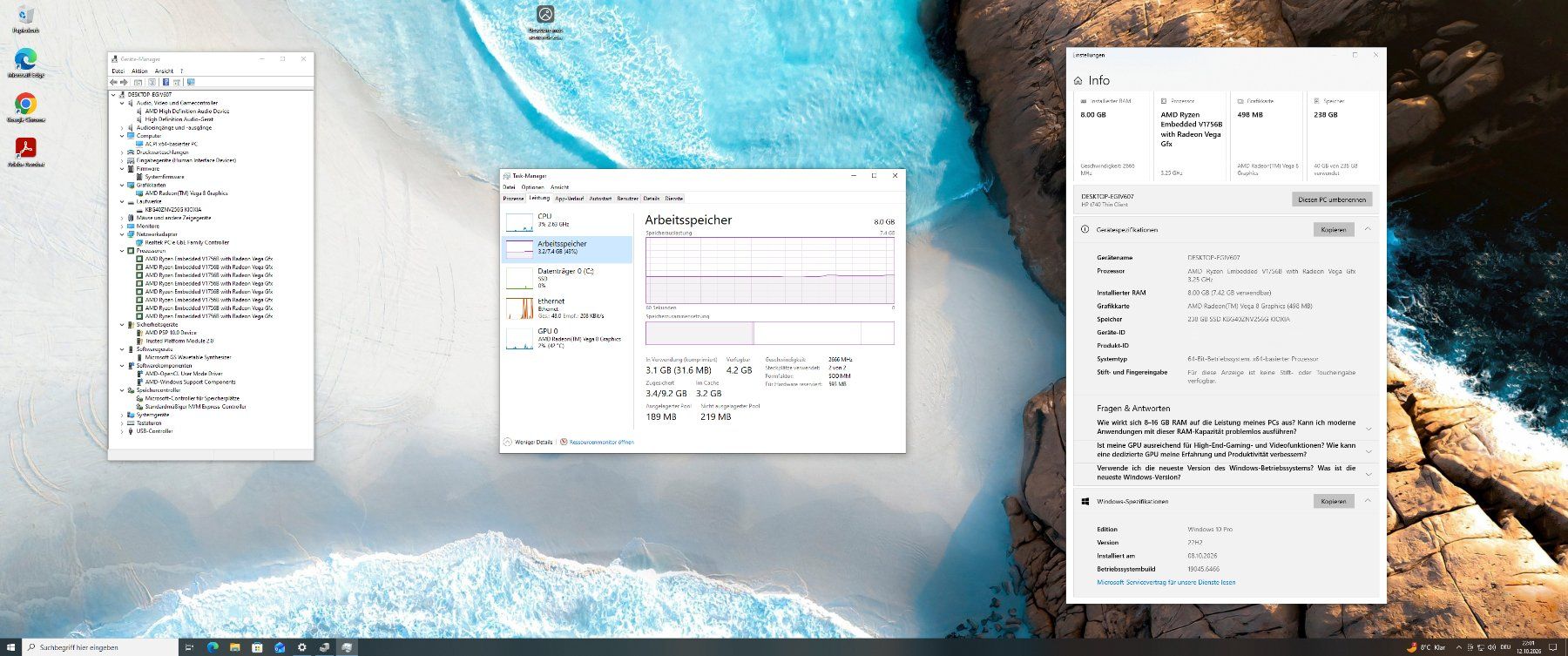1568x656 pixels.
Task: Click the monitor scan icon in Geräte-Manager toolbar
Action: tap(191, 82)
